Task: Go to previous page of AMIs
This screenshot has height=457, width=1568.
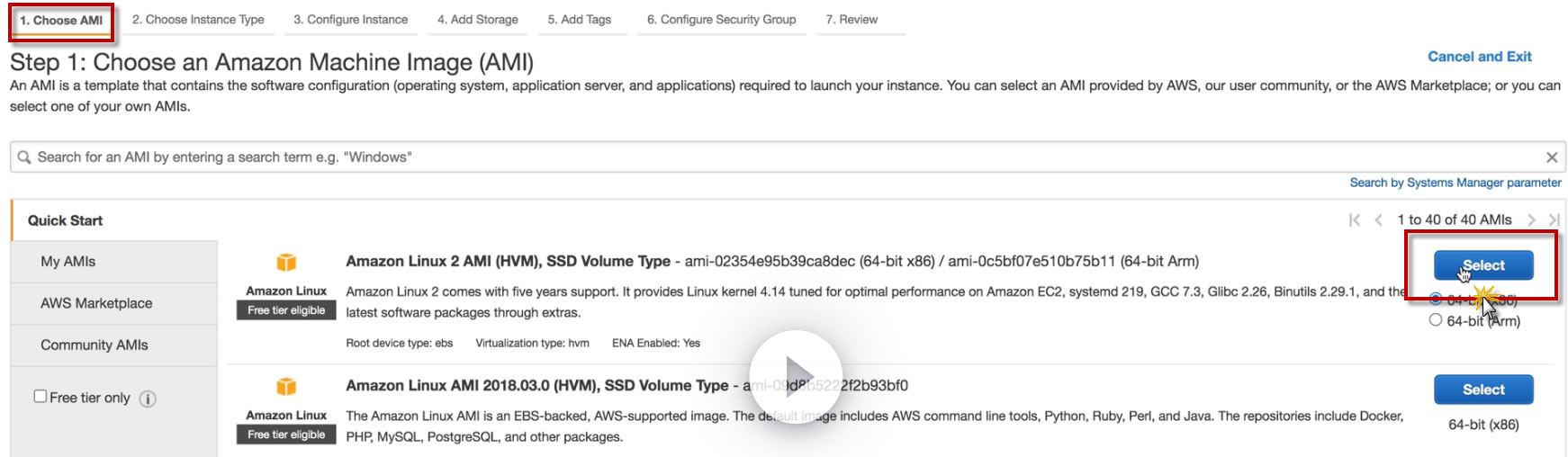Action: (1378, 220)
